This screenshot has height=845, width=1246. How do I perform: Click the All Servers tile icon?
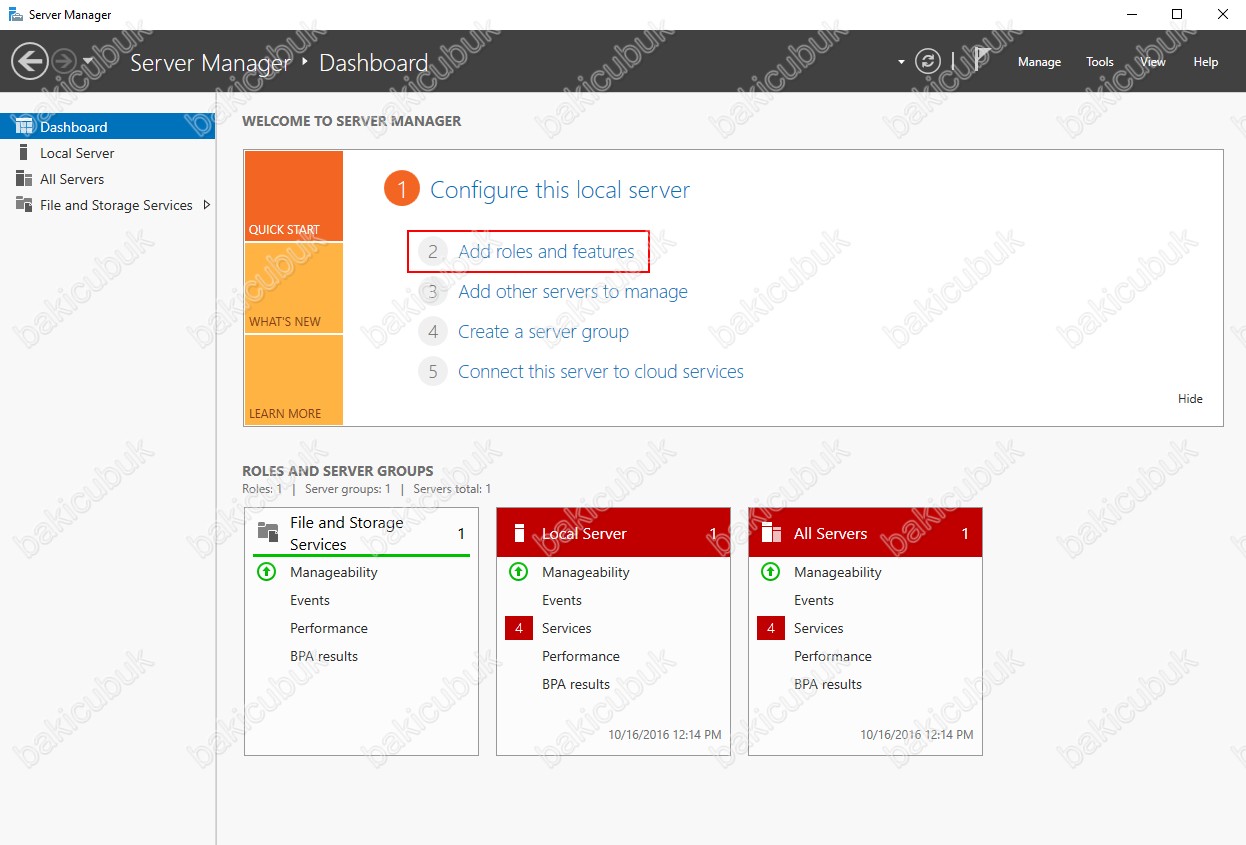tap(771, 533)
